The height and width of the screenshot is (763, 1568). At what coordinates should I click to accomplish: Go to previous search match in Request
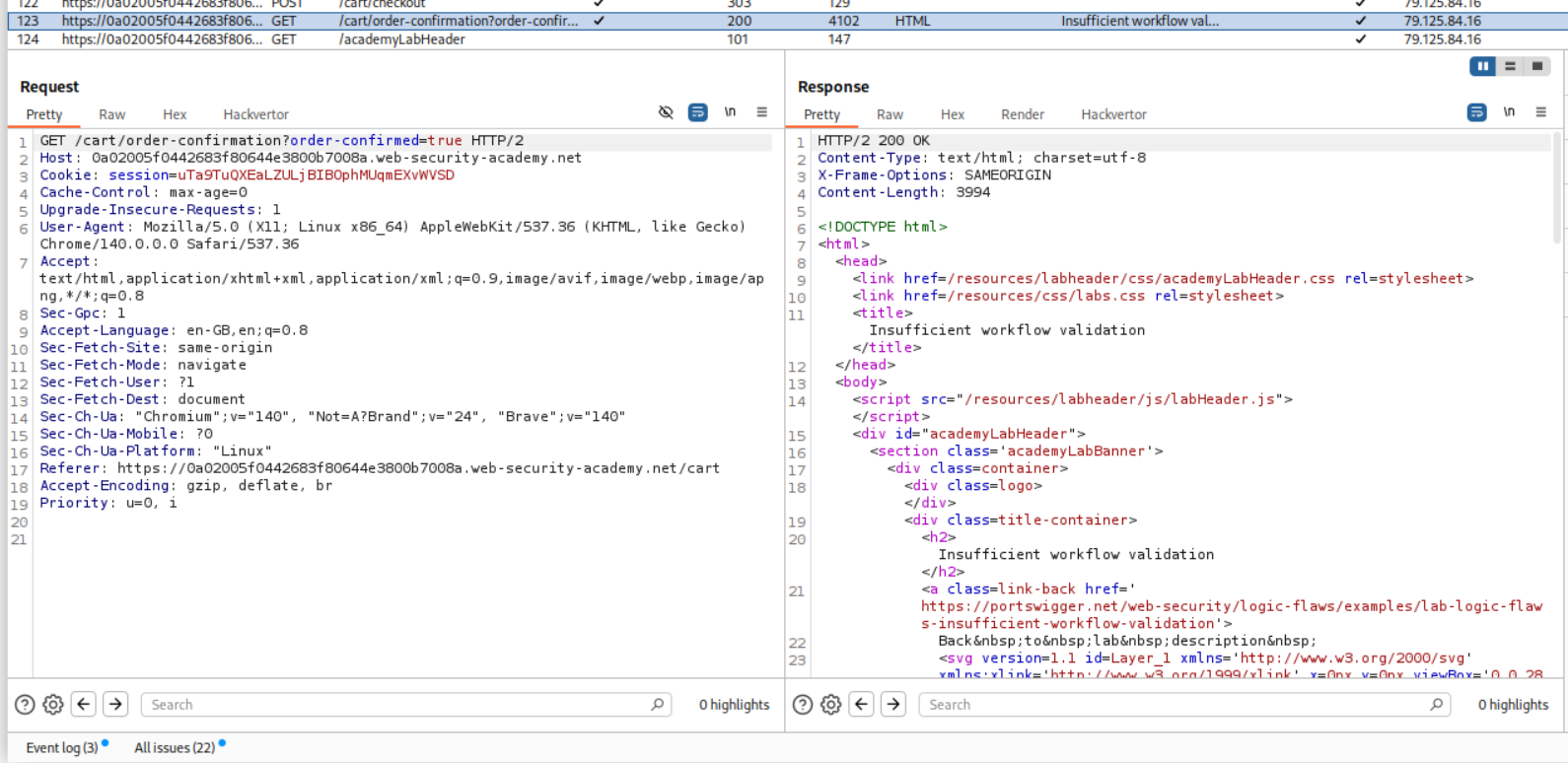click(x=84, y=704)
